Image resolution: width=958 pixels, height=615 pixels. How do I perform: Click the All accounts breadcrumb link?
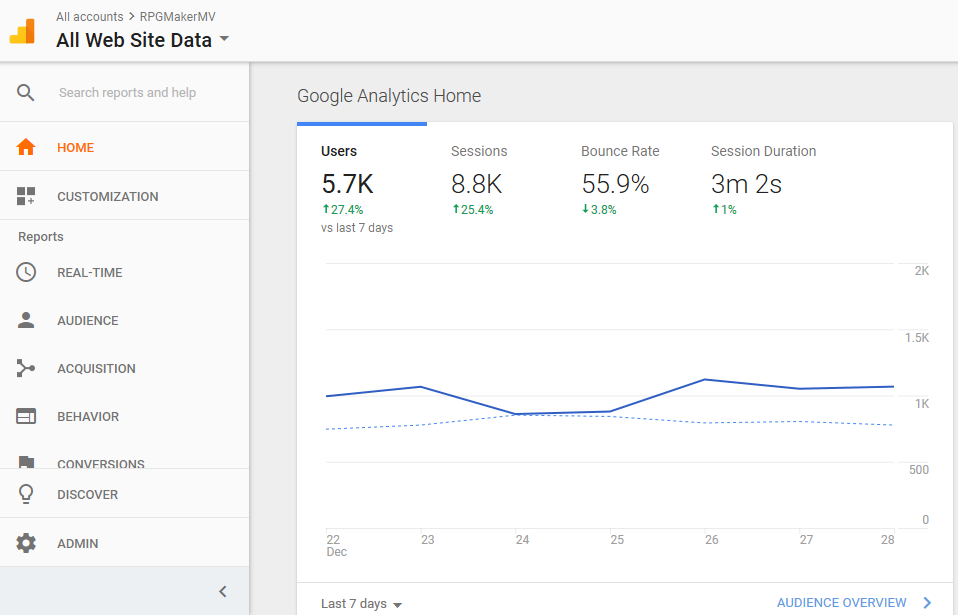pyautogui.click(x=90, y=16)
